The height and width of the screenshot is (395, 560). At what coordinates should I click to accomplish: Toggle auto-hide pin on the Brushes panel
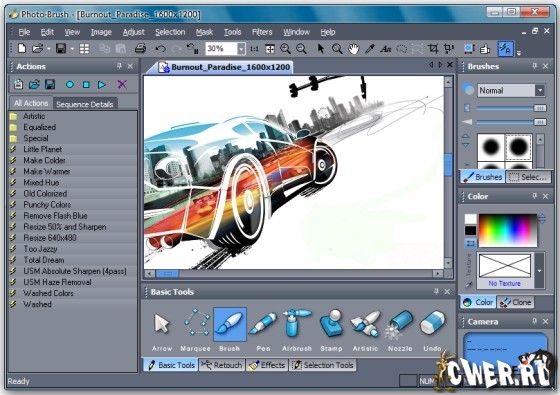(535, 66)
